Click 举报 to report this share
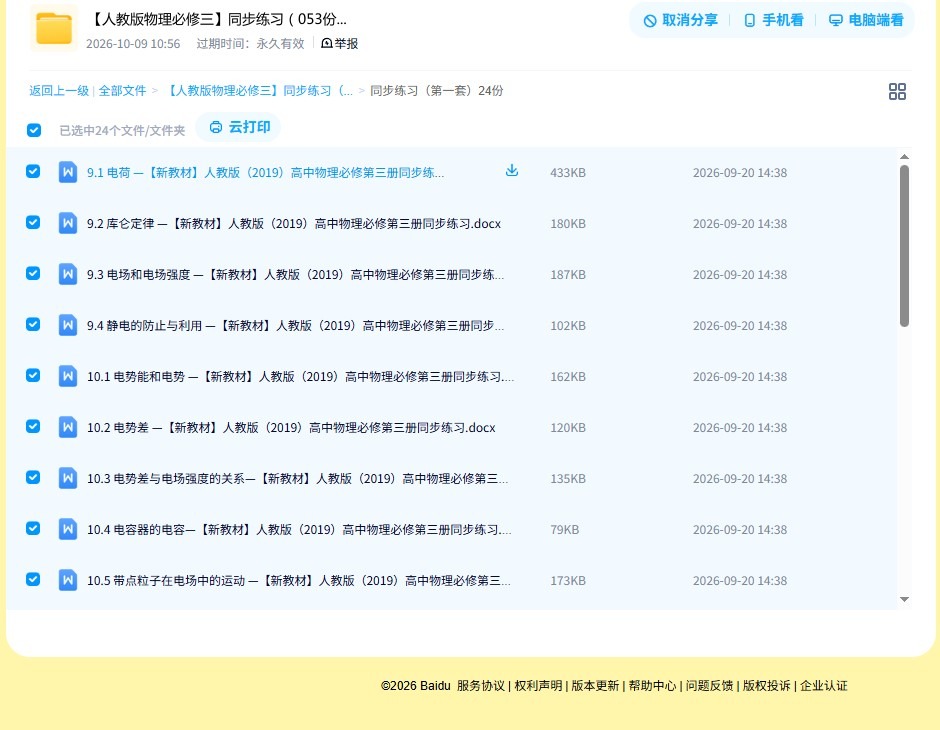 click(339, 43)
